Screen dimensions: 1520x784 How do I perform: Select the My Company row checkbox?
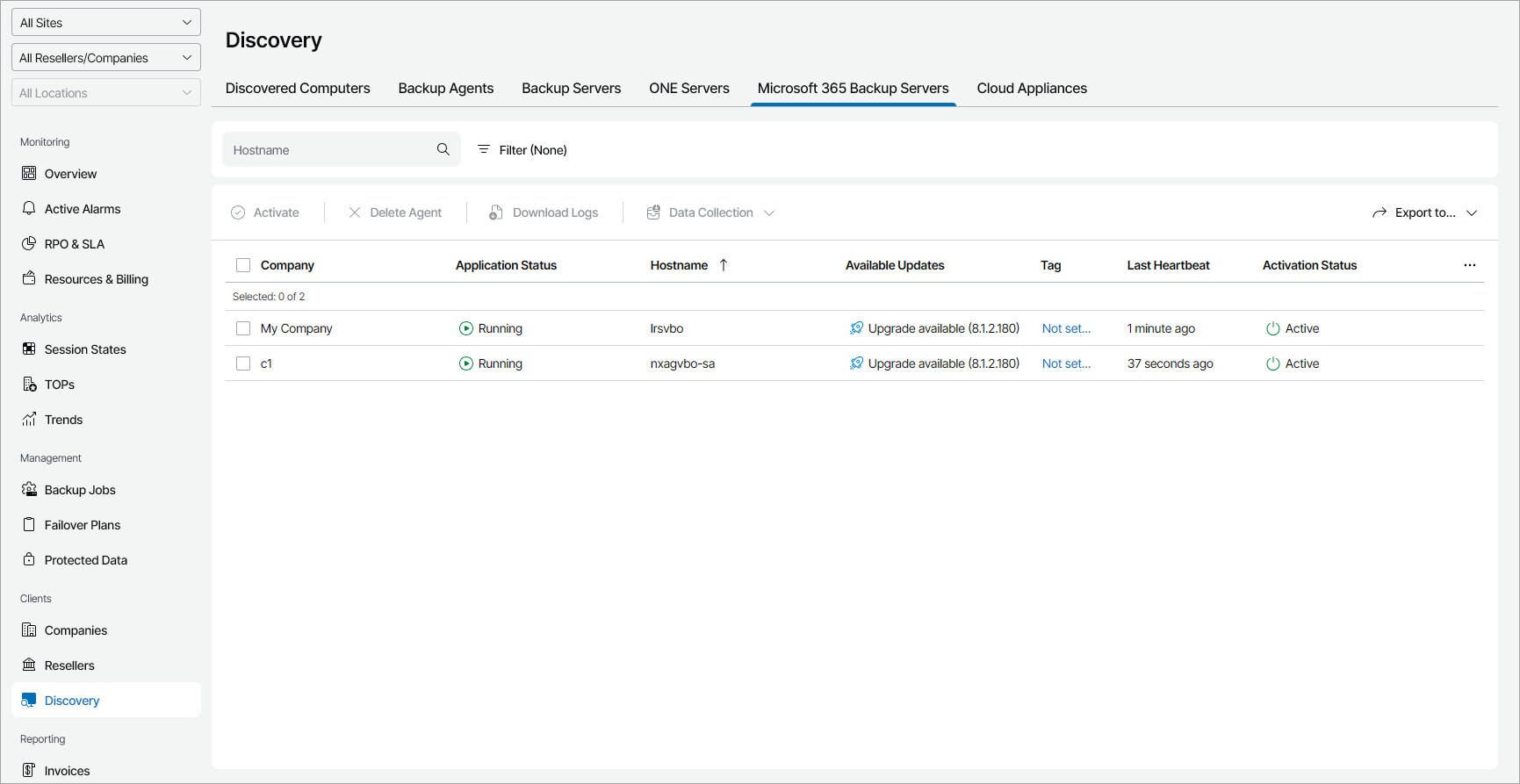[x=243, y=328]
